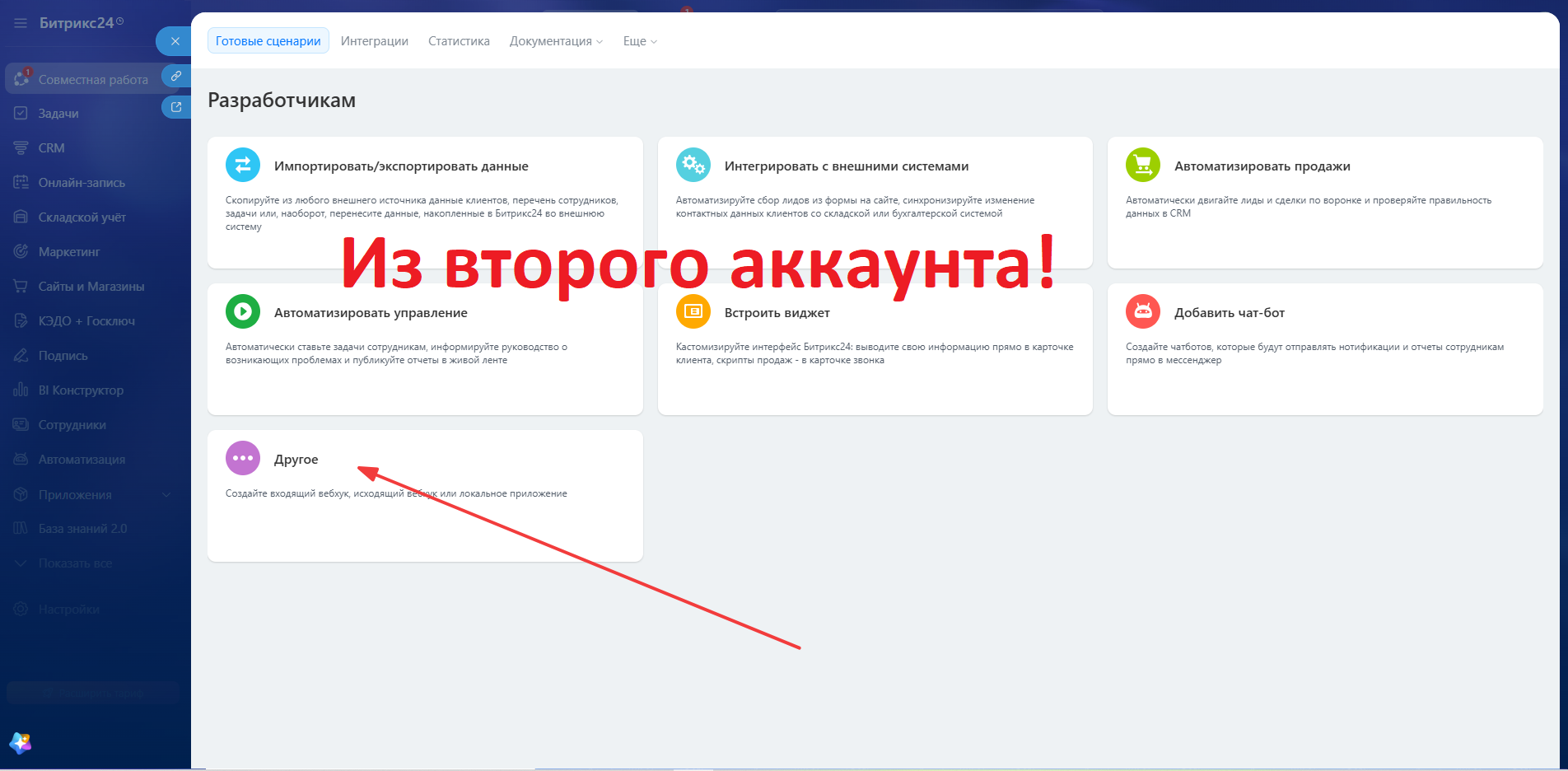Viewport: 1568px width, 771px height.
Task: Select the Готовые сценарии tab
Action: click(x=268, y=41)
